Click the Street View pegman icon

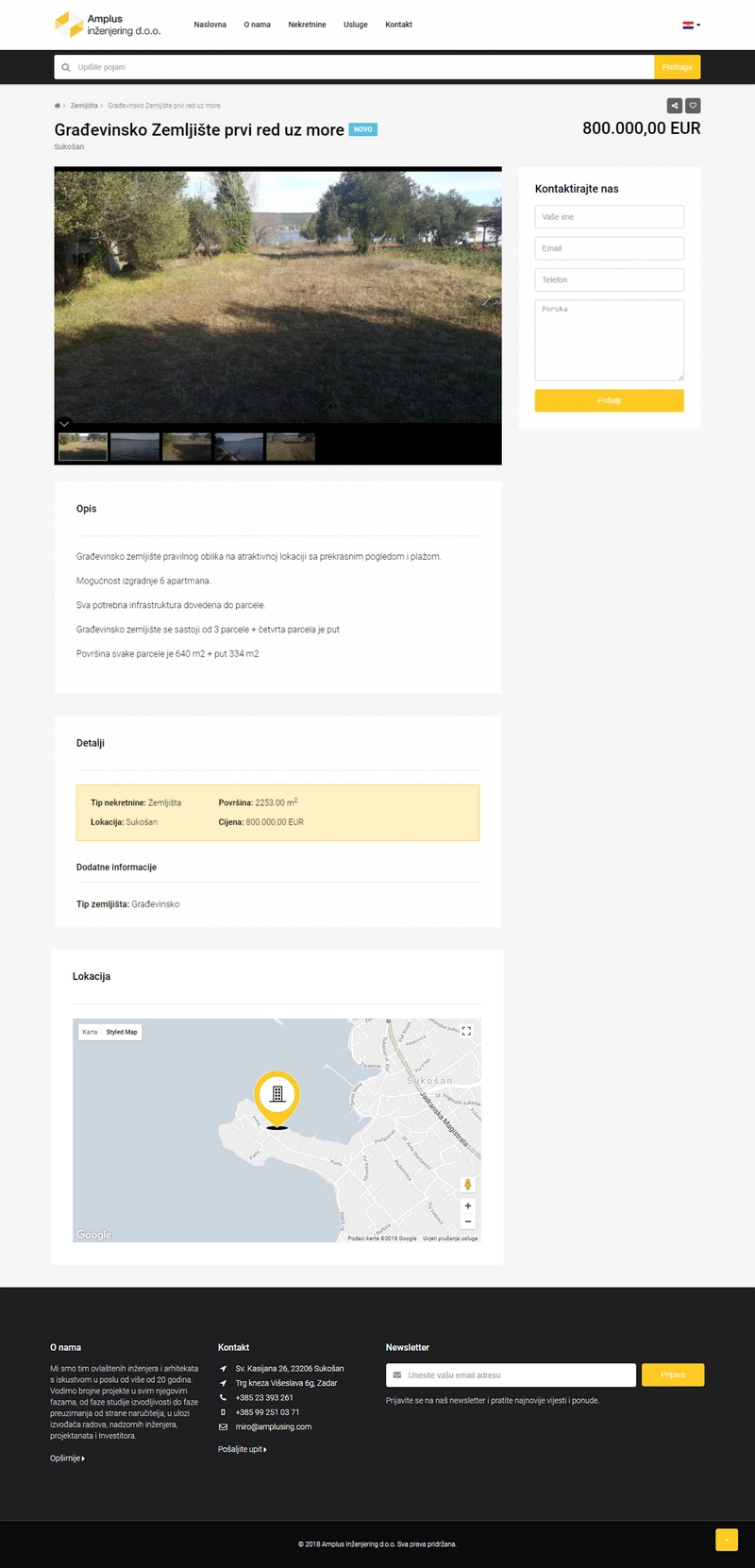(467, 1184)
